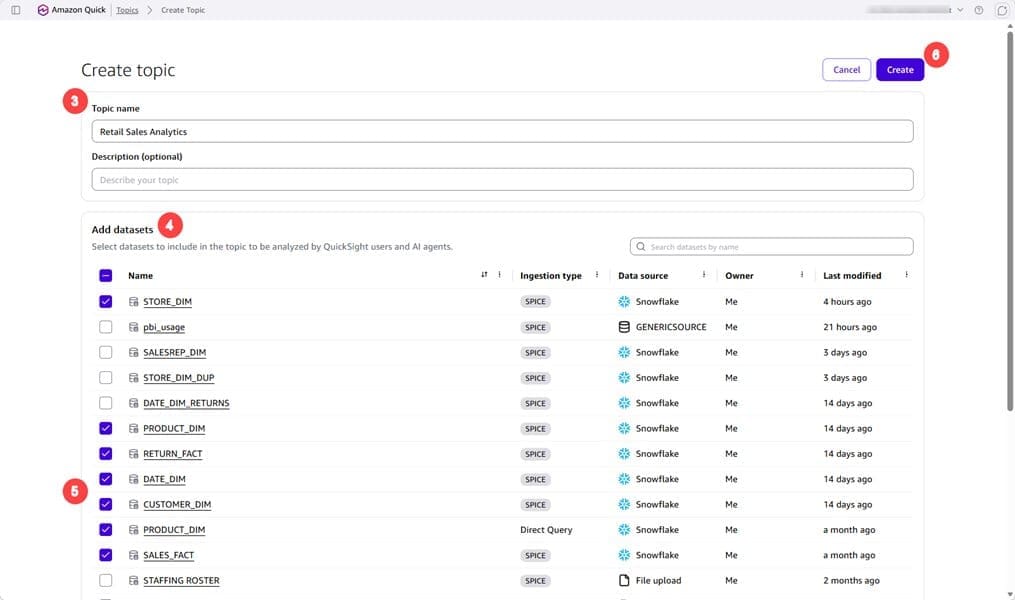Sort datasets using the Name sort icon
The height and width of the screenshot is (600, 1015).
click(484, 275)
